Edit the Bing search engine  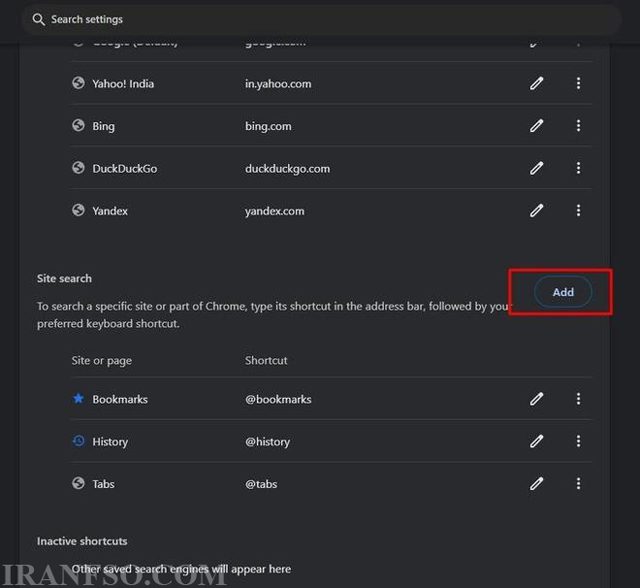tap(536, 126)
